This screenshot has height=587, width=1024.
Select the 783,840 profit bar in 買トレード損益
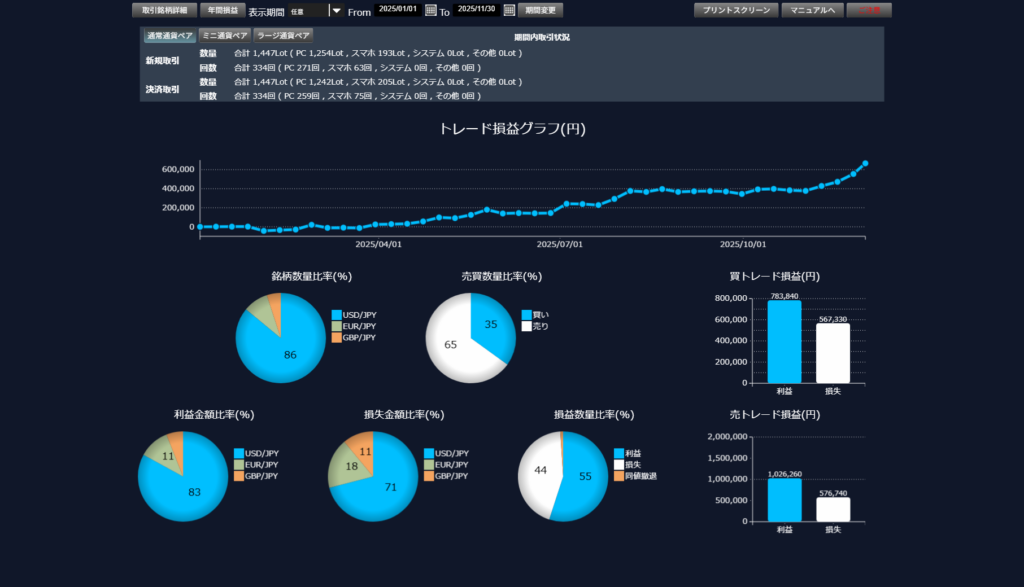[784, 342]
